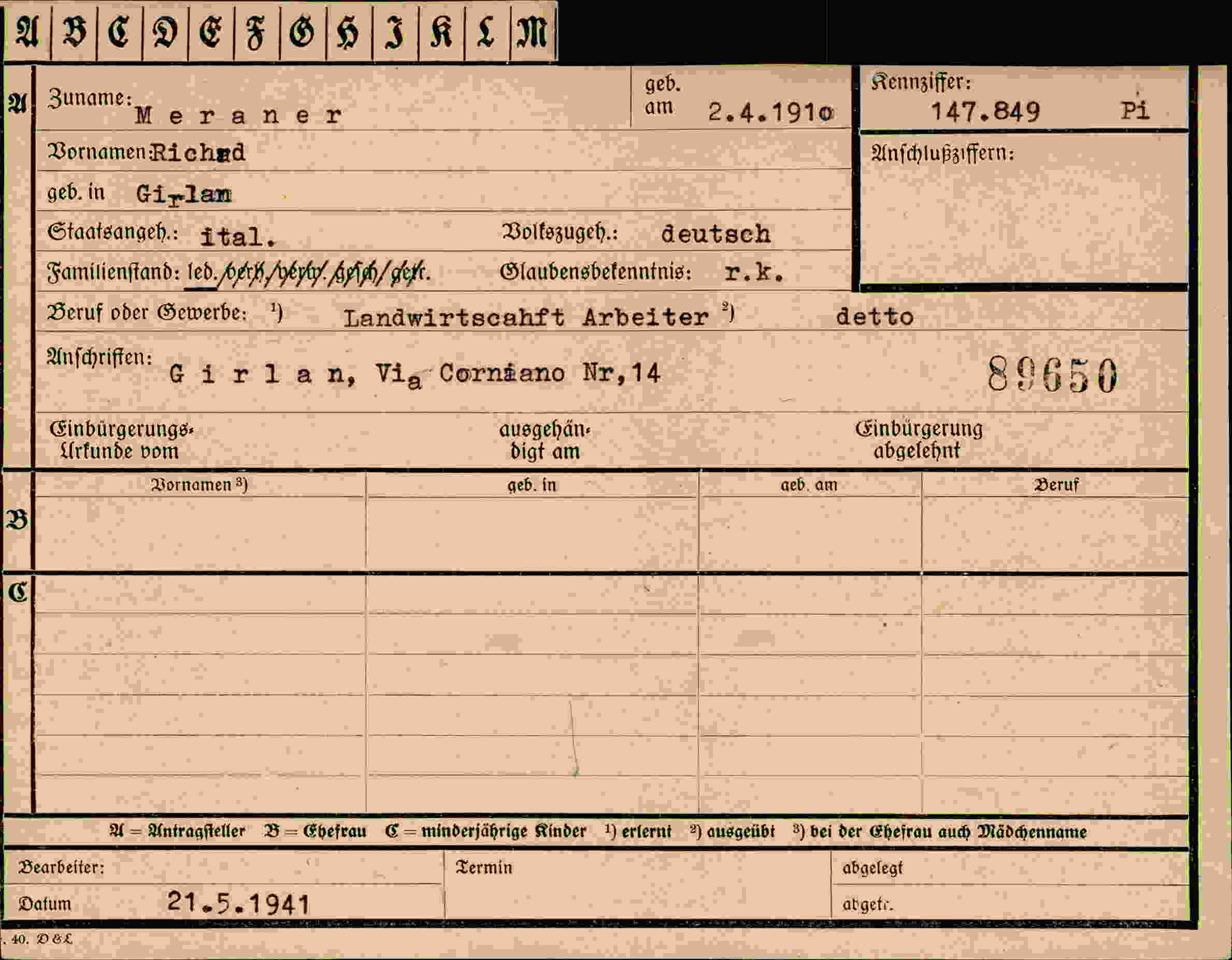Click the 'Anschriften:' label
This screenshot has width=1232, height=960.
99,357
